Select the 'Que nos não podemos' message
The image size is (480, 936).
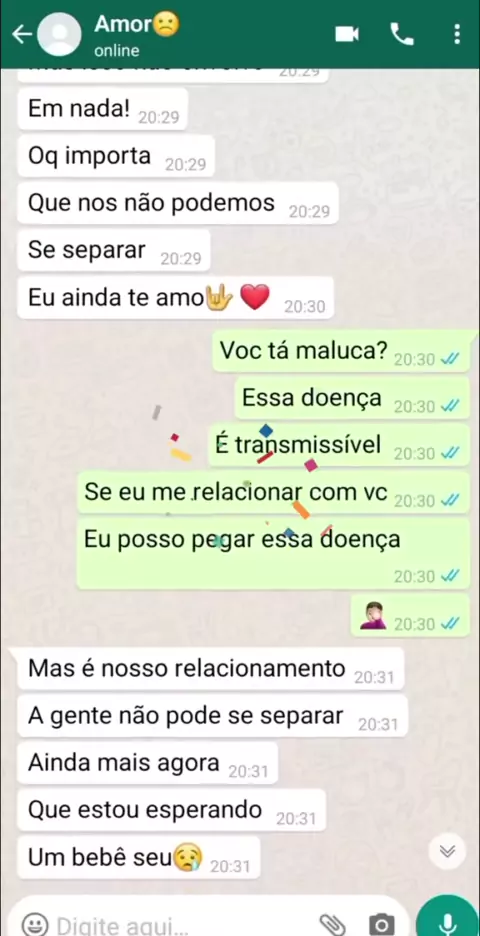(178, 204)
